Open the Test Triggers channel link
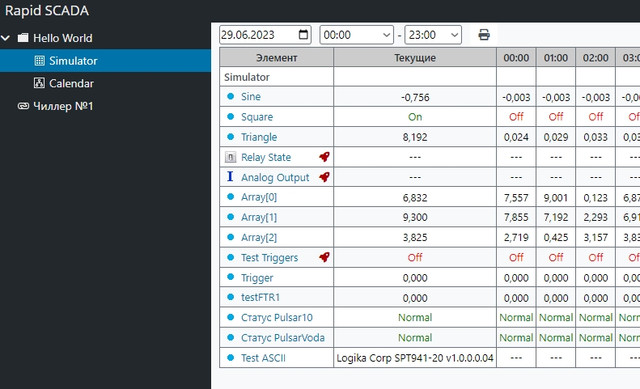The height and width of the screenshot is (389, 640). (x=269, y=258)
